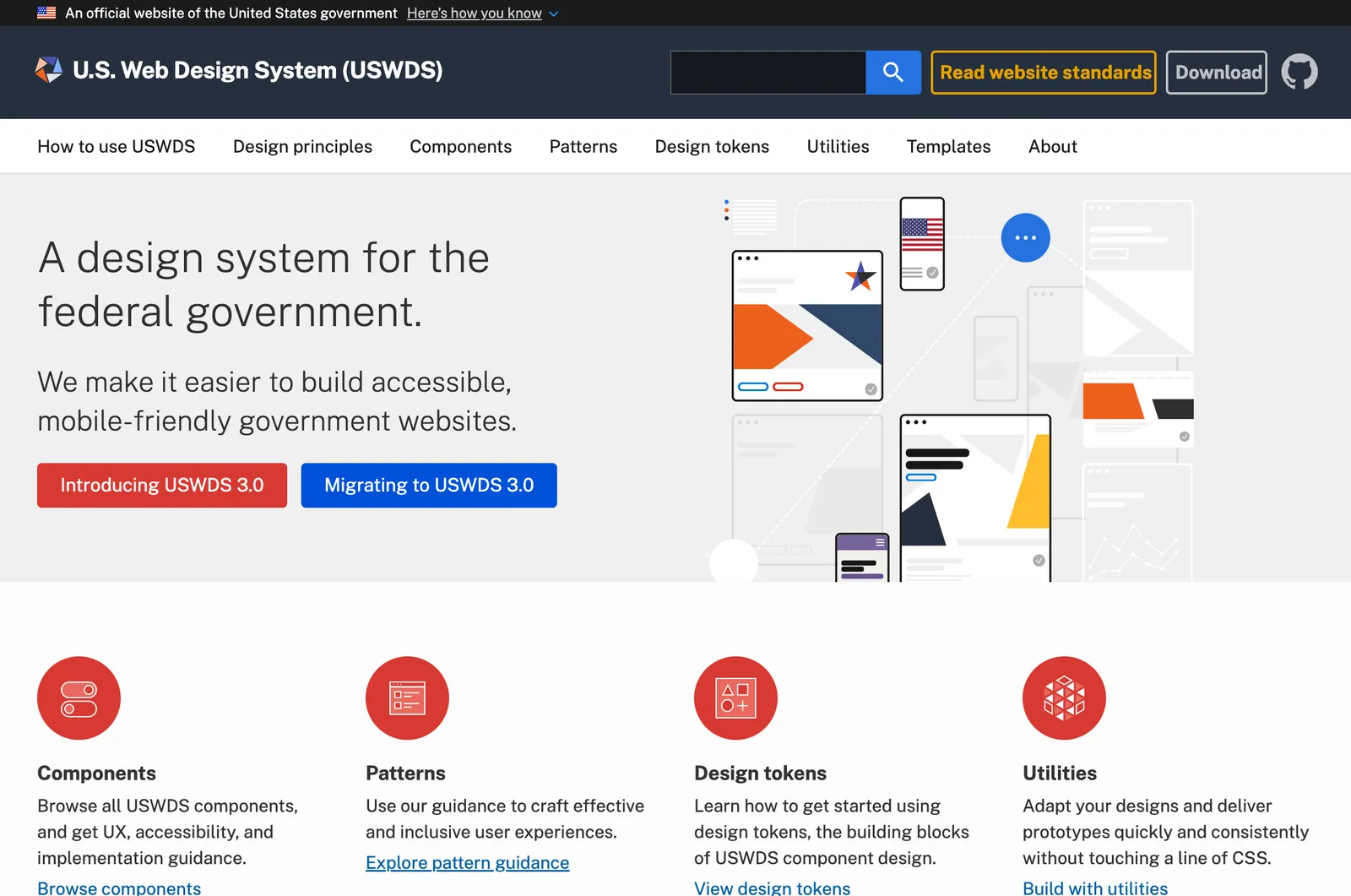The height and width of the screenshot is (896, 1351).
Task: Go to the About page
Action: (1052, 146)
